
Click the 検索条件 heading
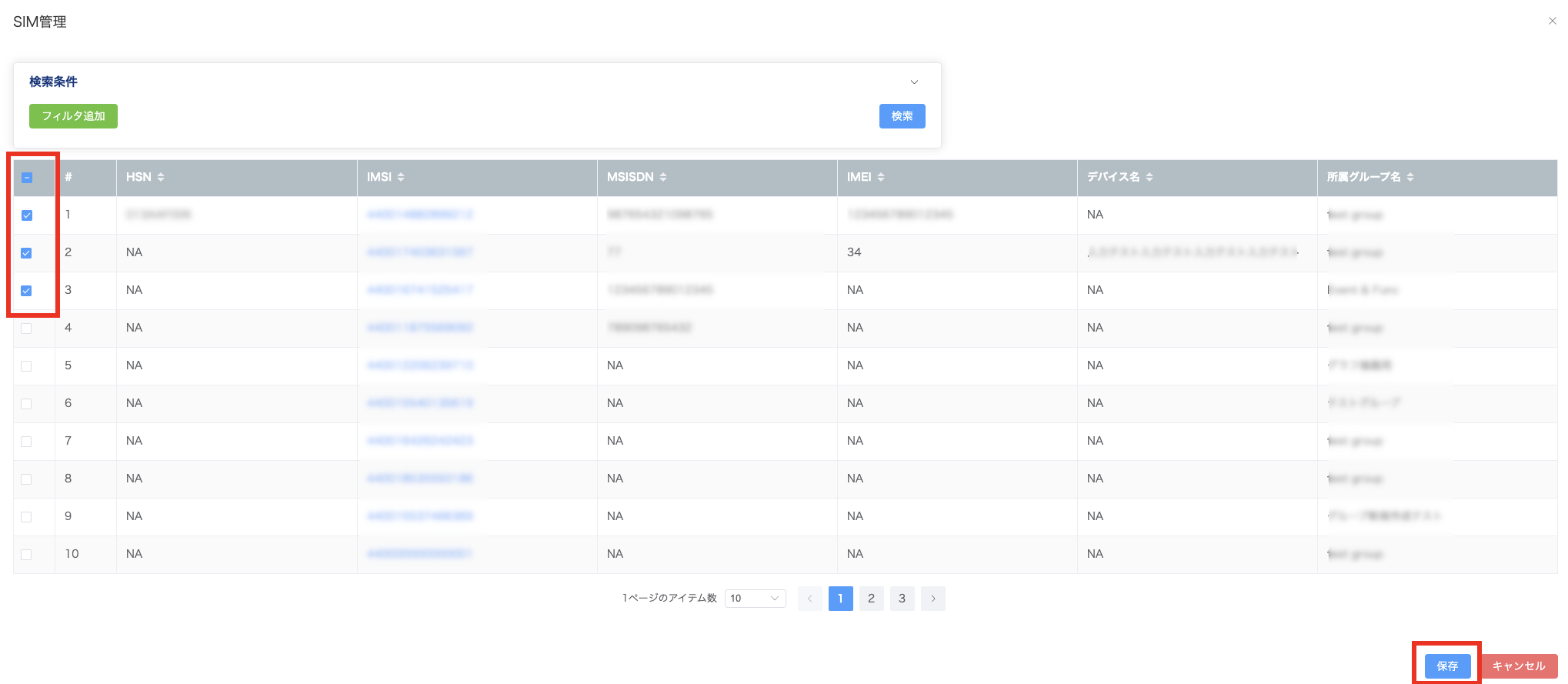point(53,82)
